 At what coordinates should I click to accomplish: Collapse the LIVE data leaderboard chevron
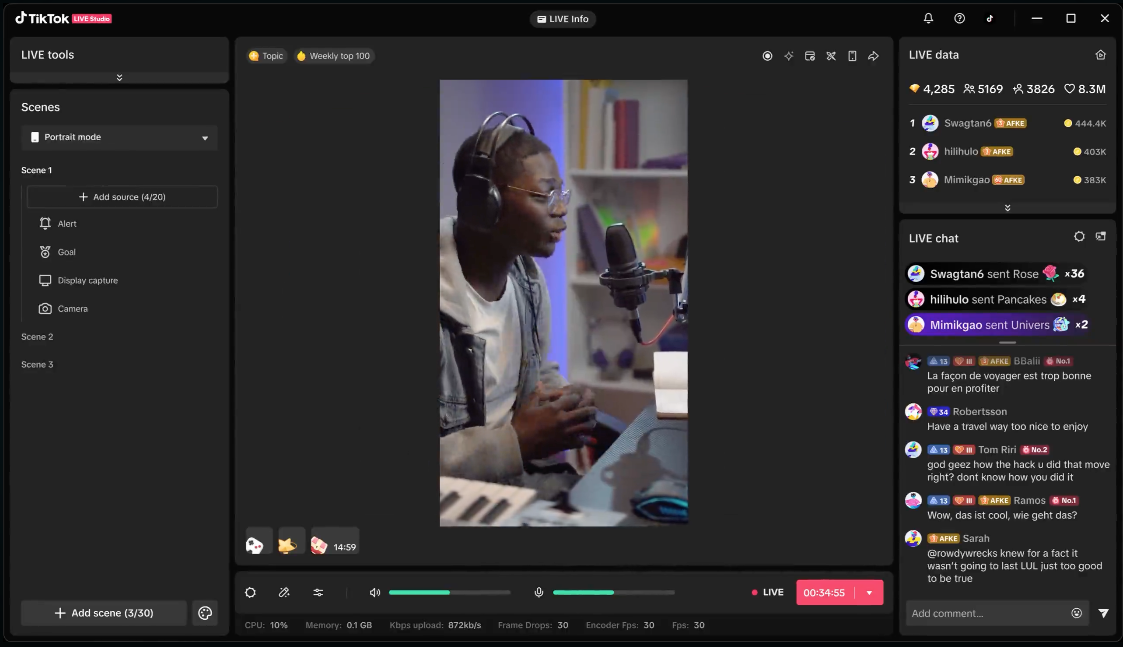(1007, 207)
